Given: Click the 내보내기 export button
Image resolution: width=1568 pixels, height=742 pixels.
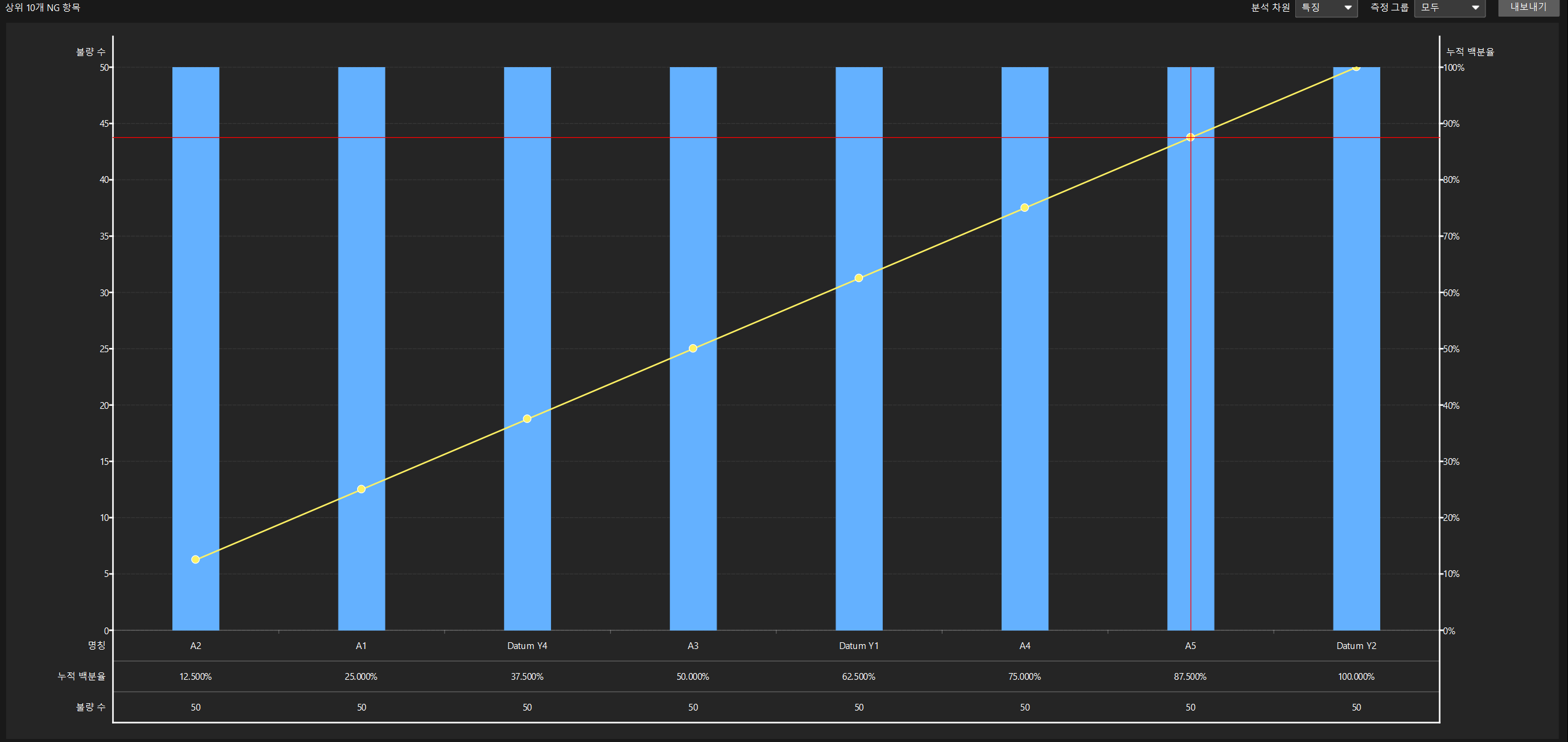Looking at the screenshot, I should 1528,7.
